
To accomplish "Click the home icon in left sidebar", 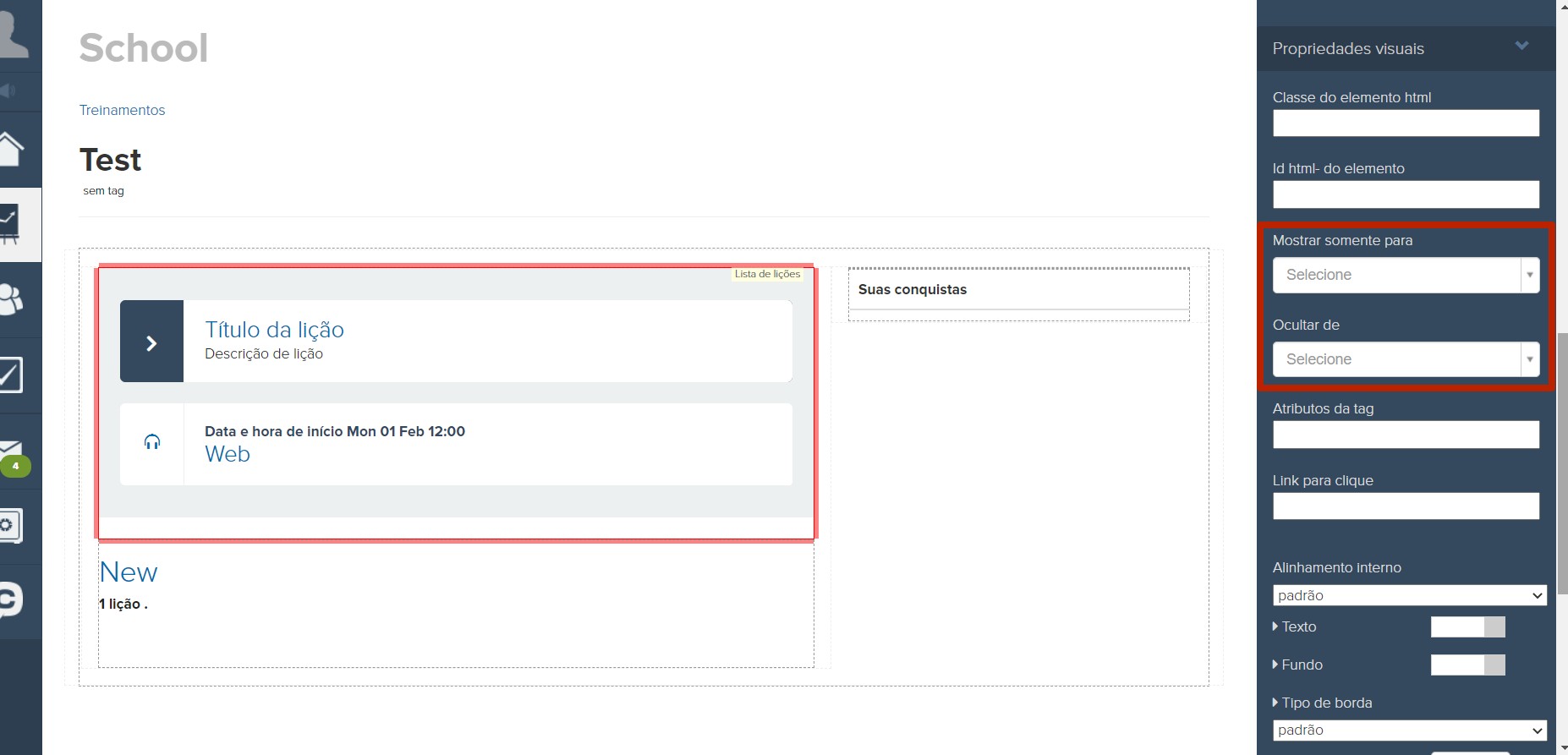I will click(x=10, y=150).
